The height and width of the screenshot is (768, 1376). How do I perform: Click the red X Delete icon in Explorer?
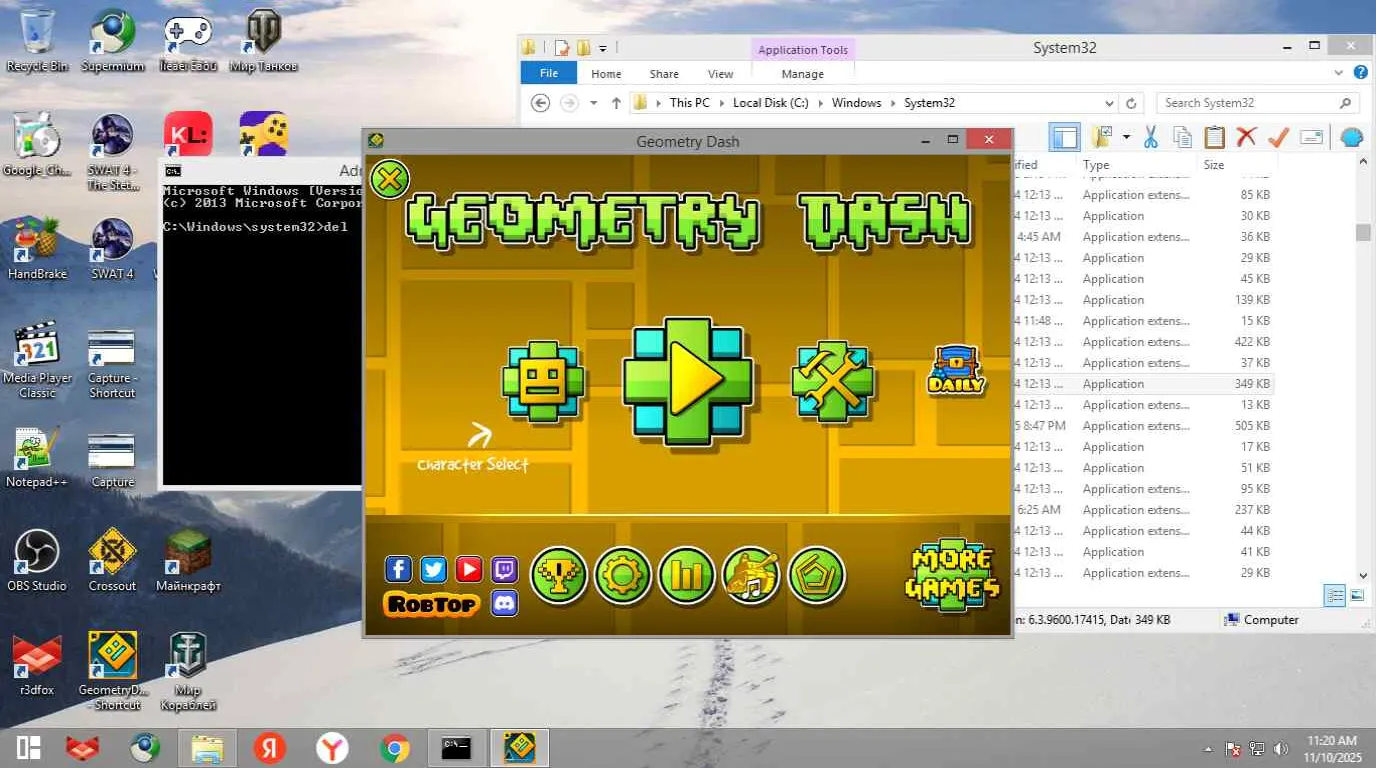(1246, 138)
